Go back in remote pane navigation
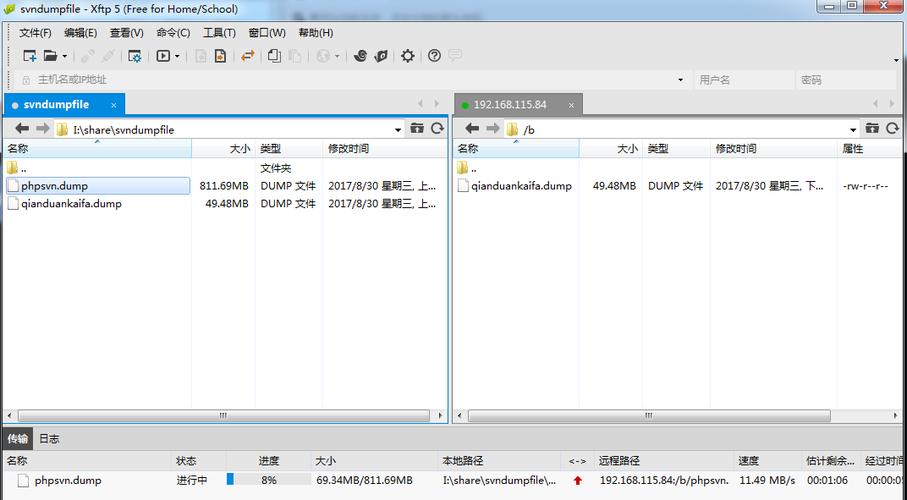 [472, 128]
